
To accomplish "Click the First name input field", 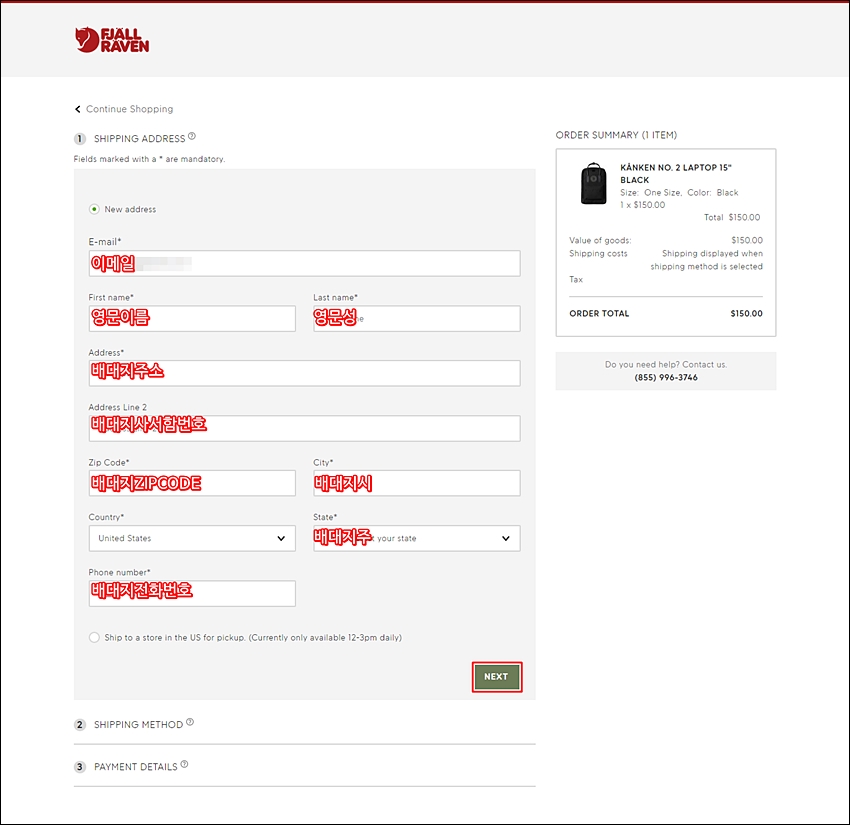I will coord(192,318).
